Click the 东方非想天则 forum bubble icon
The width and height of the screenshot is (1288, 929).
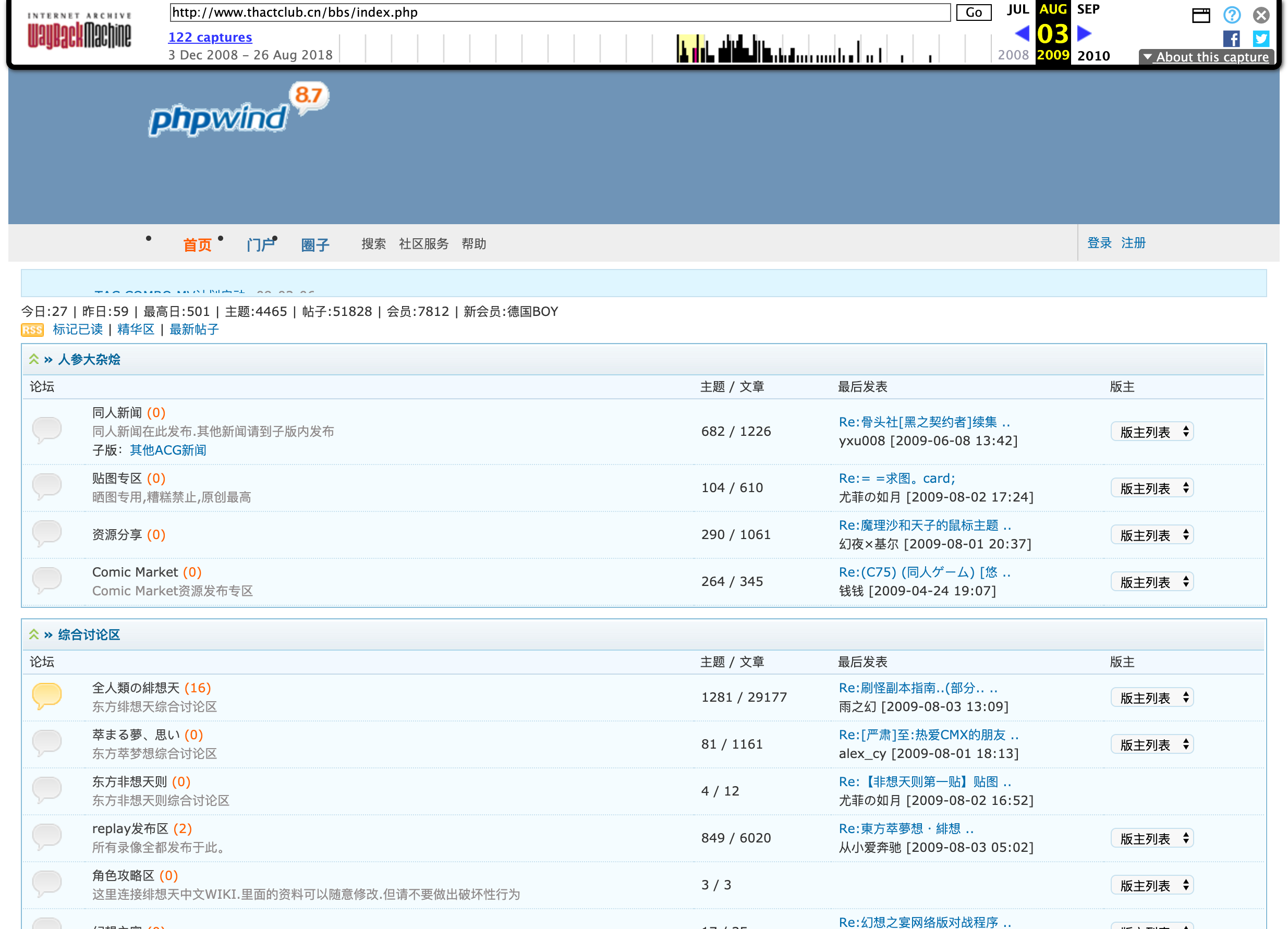[x=46, y=789]
